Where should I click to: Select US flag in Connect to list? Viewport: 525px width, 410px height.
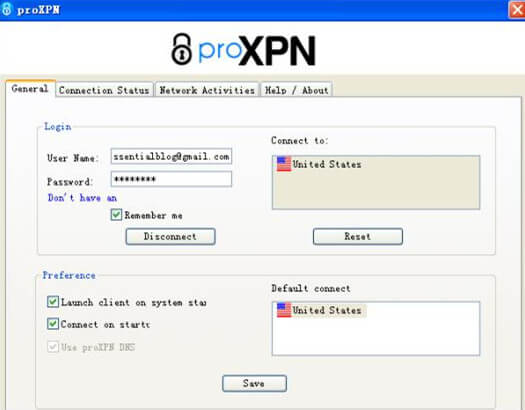coord(284,164)
